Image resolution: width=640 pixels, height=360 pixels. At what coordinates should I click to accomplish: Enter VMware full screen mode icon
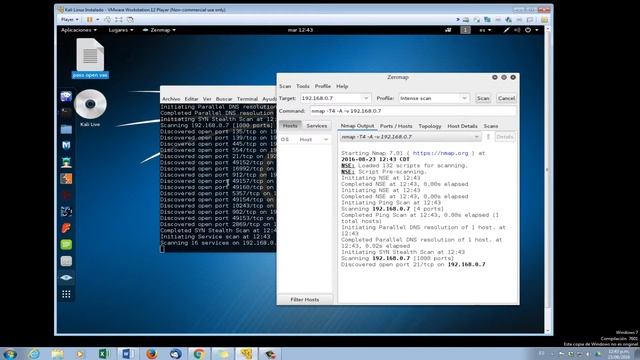[x=118, y=20]
